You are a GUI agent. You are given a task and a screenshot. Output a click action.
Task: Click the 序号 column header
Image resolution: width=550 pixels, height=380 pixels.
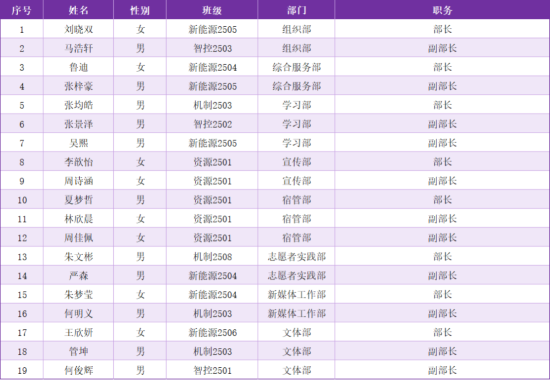[22, 10]
